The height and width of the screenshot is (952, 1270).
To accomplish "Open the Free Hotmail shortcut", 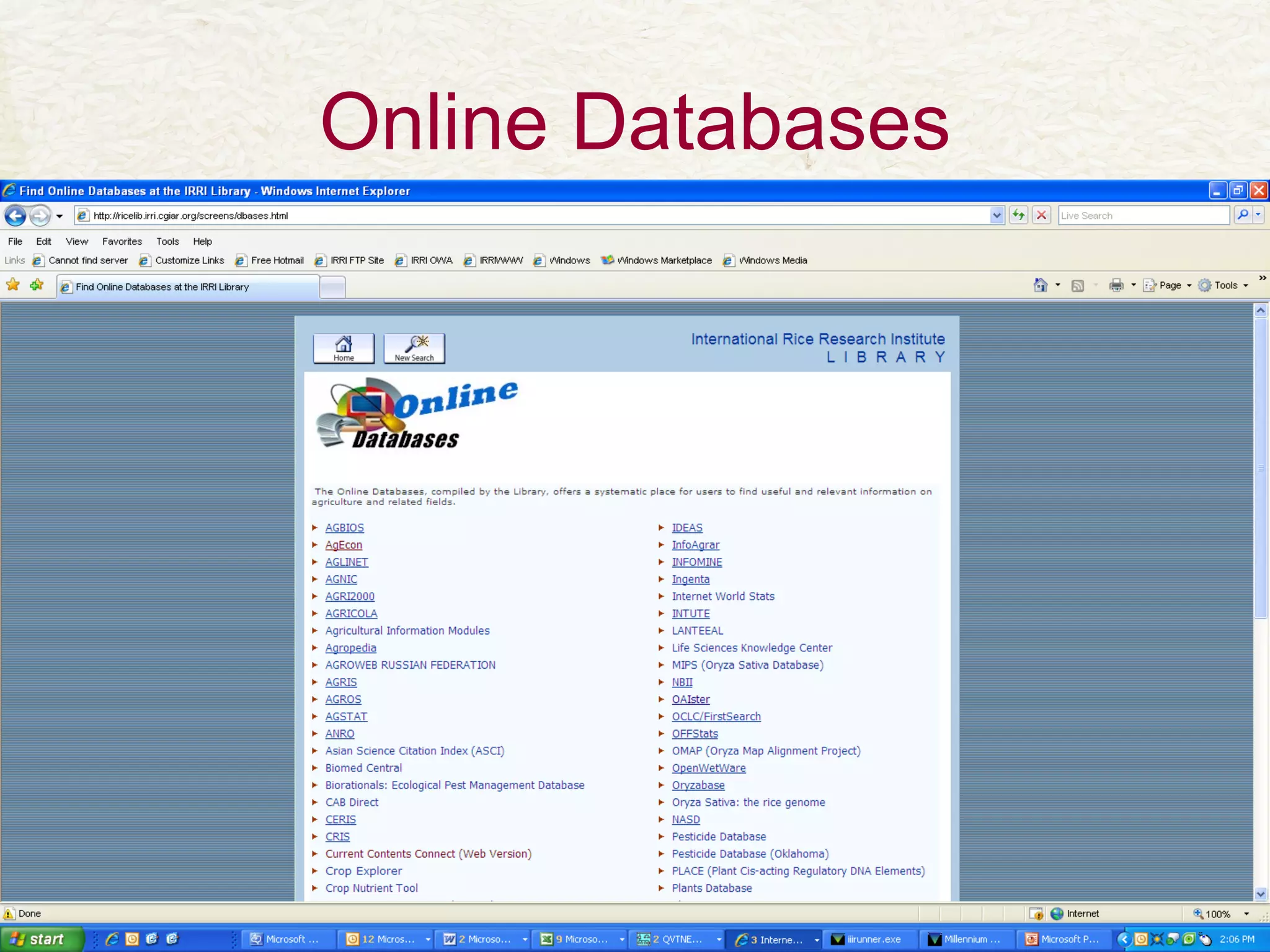I will pyautogui.click(x=270, y=260).
